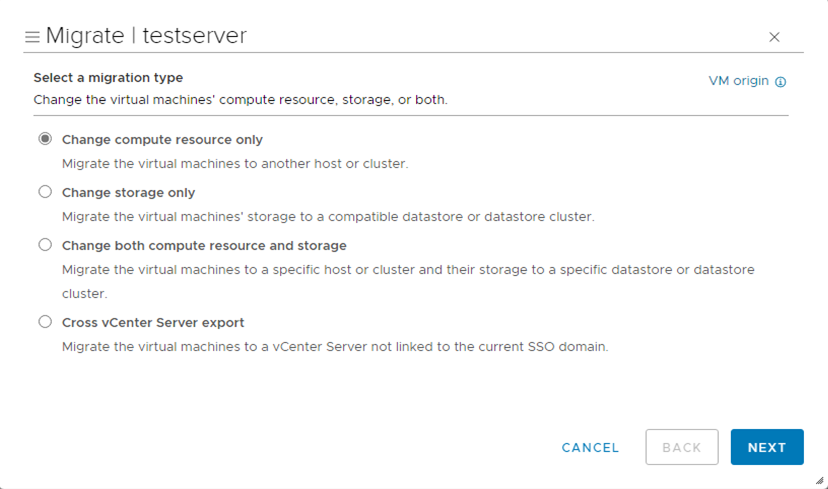Click the Migrate | testserver dialog title
The width and height of the screenshot is (828, 489).
[146, 36]
